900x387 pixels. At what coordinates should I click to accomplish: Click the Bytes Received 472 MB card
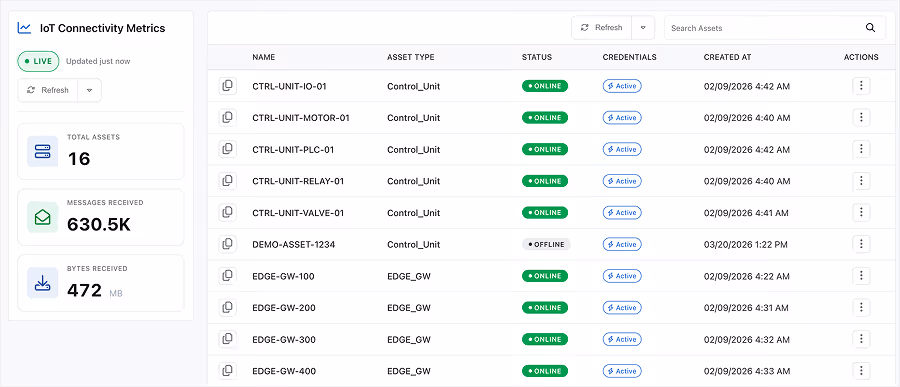tap(101, 283)
